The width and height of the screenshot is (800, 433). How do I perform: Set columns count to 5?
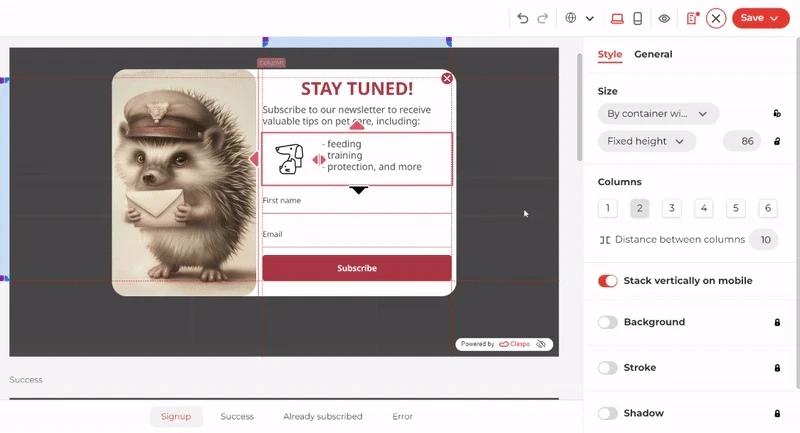click(736, 208)
